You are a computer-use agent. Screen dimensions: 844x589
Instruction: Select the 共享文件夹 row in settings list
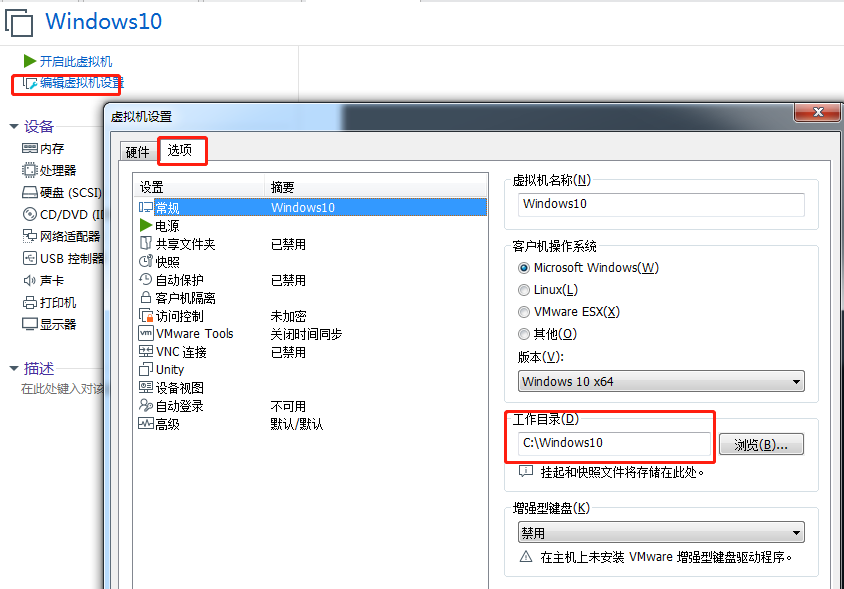310,244
